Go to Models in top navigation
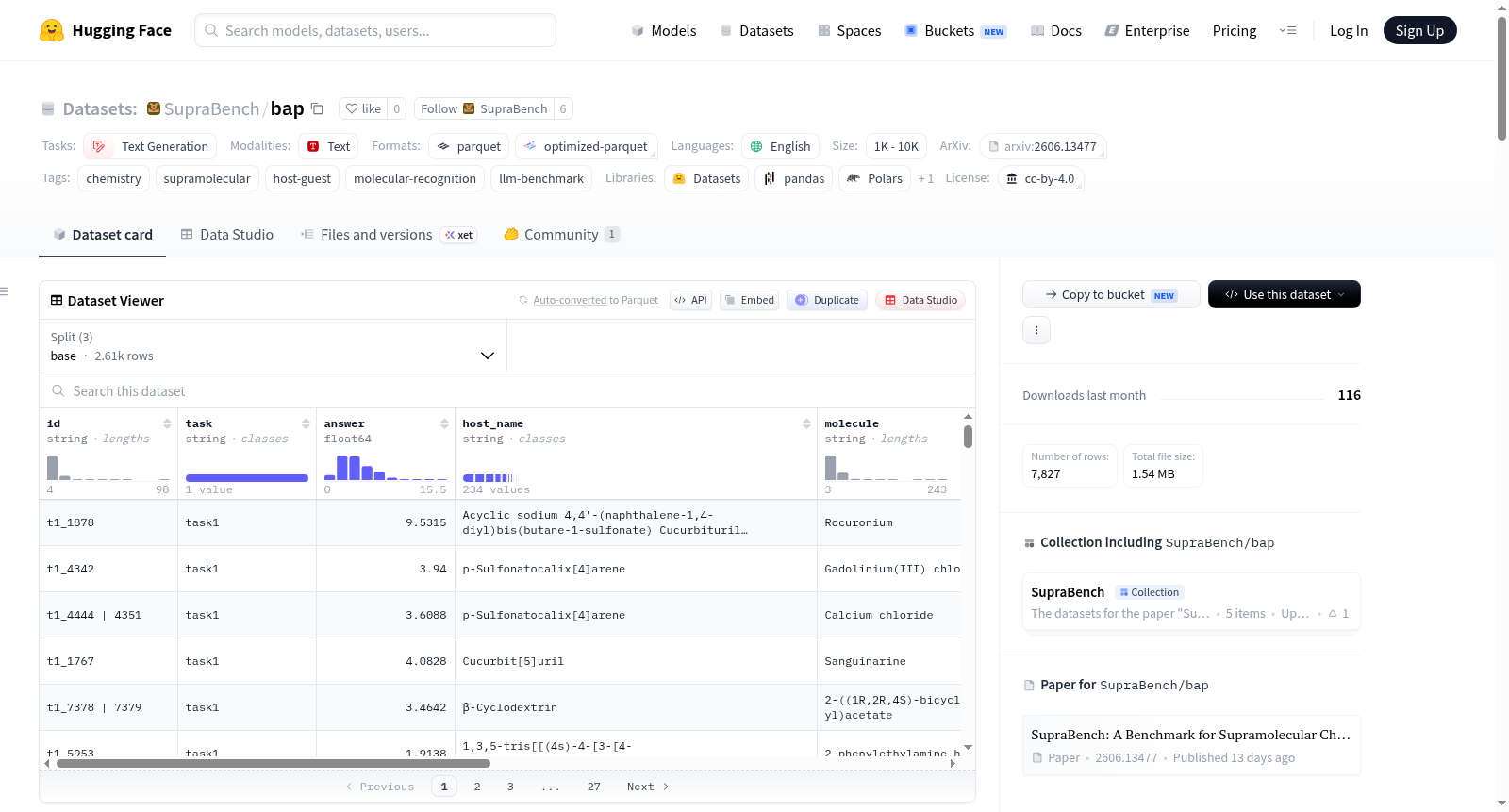The width and height of the screenshot is (1509, 812). 664,30
